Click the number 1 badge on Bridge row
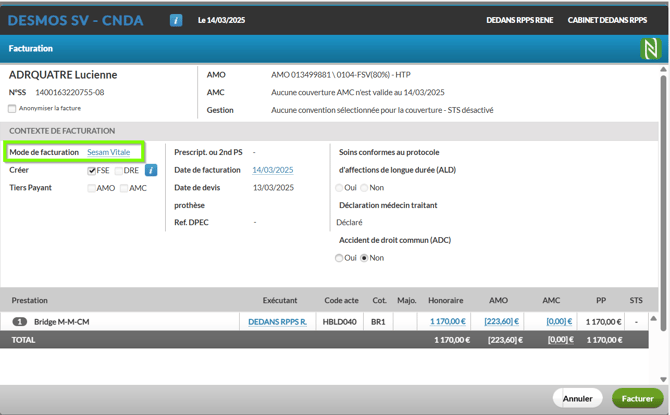The image size is (670, 415). [19, 322]
